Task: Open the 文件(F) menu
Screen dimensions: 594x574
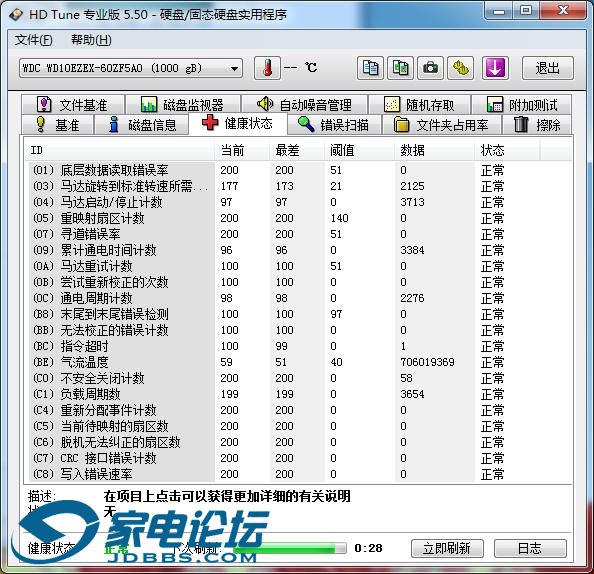Action: click(x=34, y=40)
